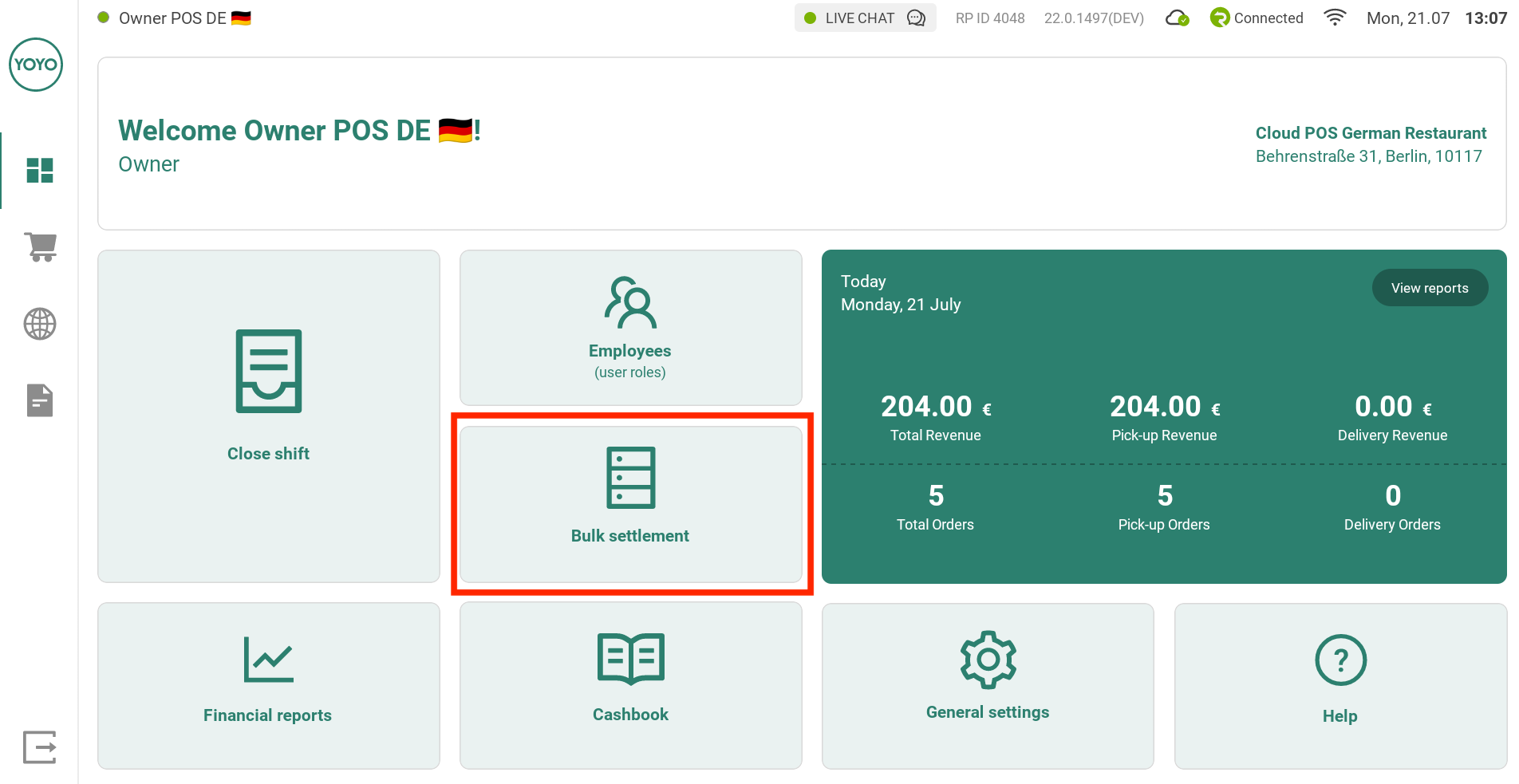
Task: Open the document icon in sidebar
Action: [39, 400]
